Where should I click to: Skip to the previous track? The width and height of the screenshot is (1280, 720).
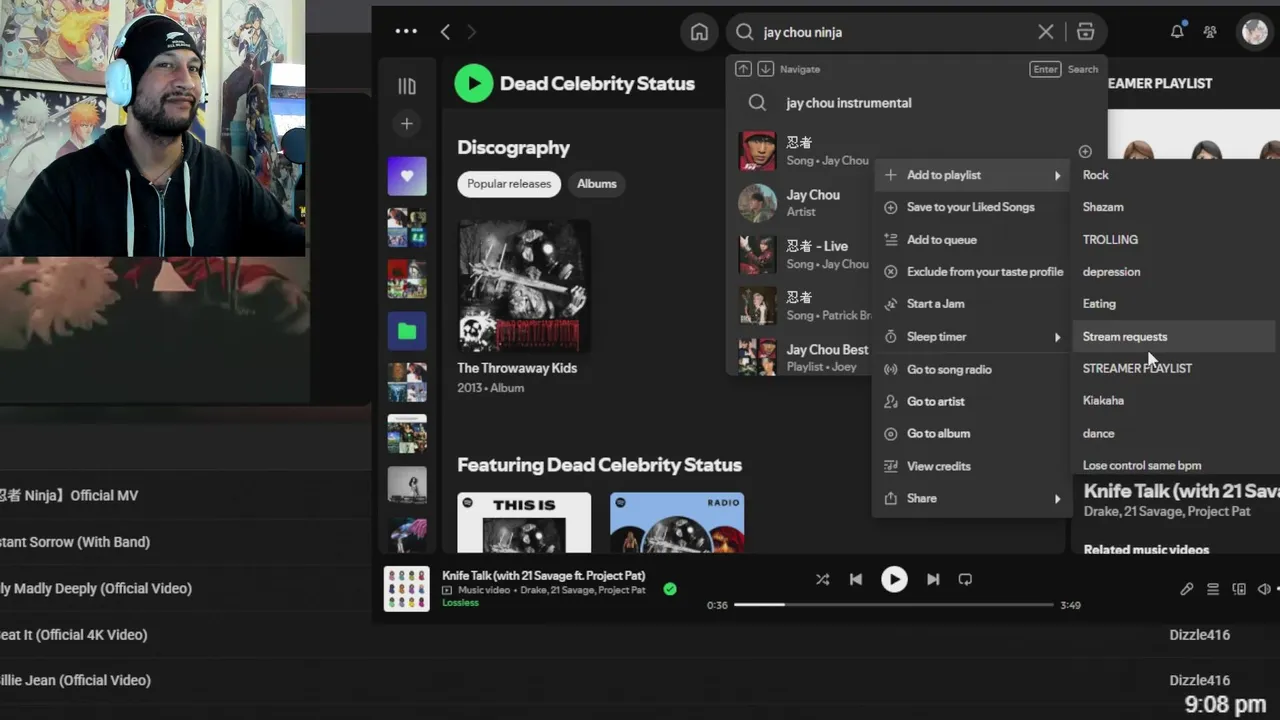[x=856, y=579]
